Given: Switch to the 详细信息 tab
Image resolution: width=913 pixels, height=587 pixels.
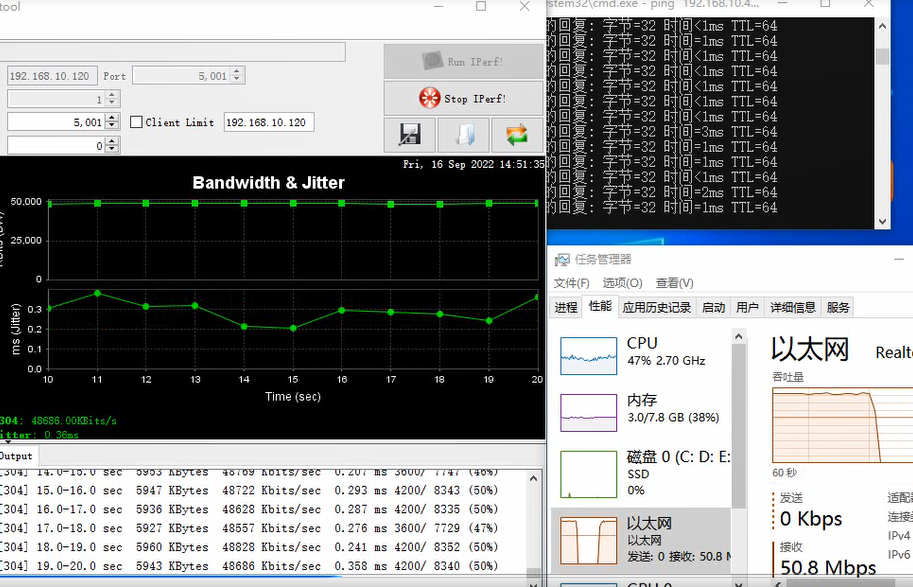Looking at the screenshot, I should pos(792,307).
